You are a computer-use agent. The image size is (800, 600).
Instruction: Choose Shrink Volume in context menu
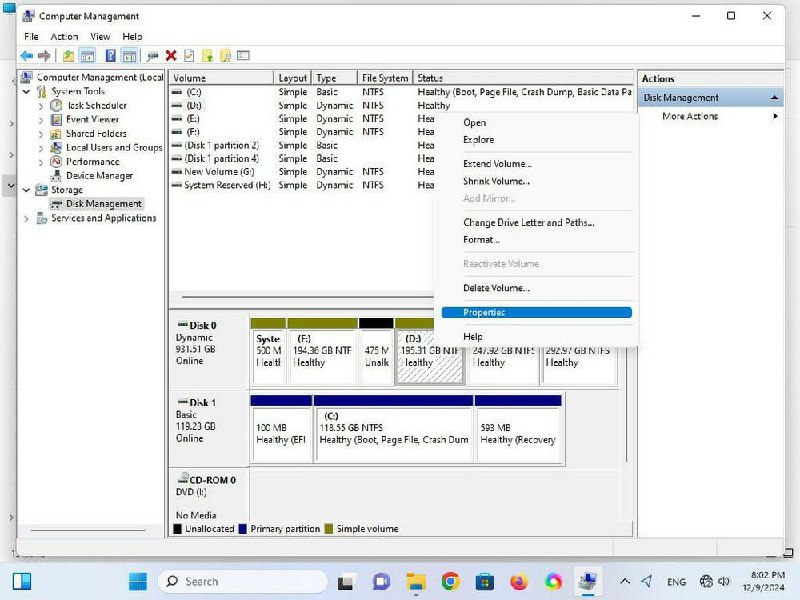(537, 181)
